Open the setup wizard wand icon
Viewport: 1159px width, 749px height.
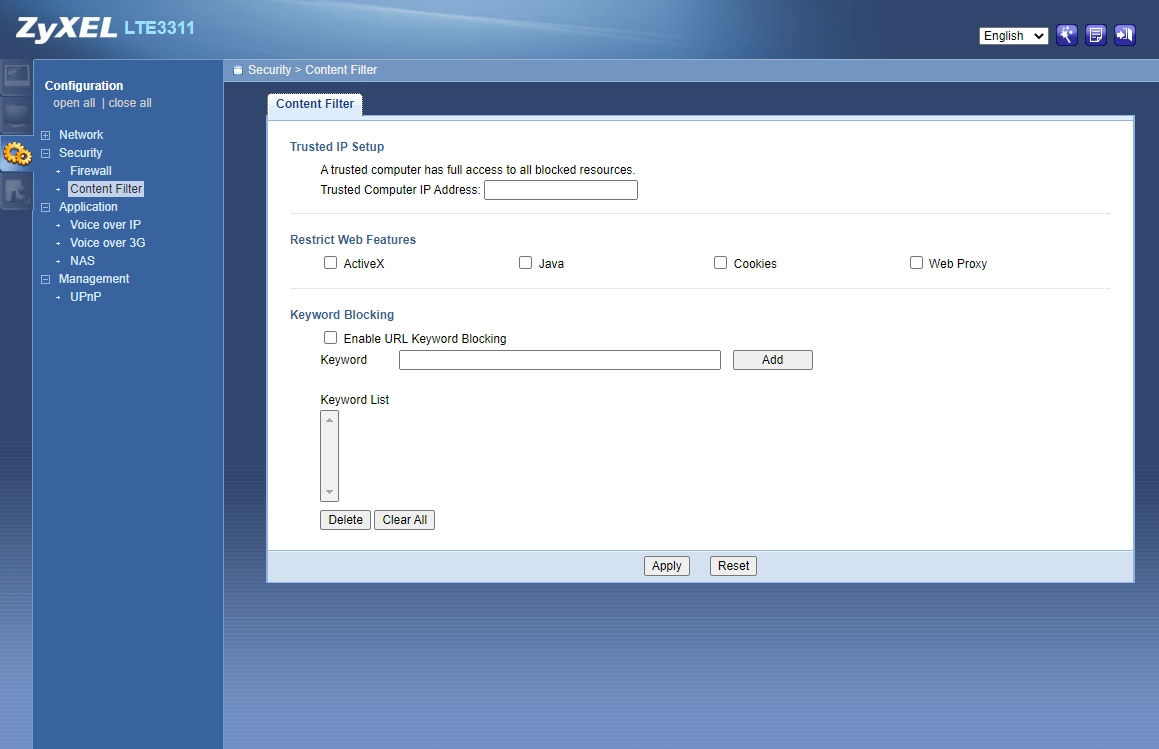click(x=1066, y=35)
